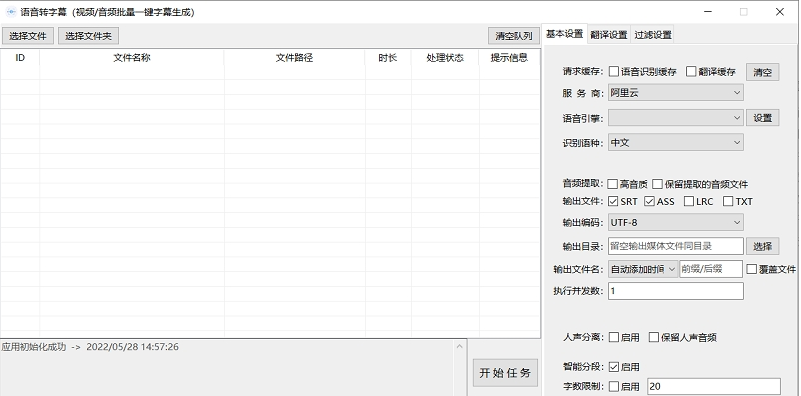This screenshot has height=396, width=801.
Task: Click 选择 to choose output directory
Action: (762, 246)
